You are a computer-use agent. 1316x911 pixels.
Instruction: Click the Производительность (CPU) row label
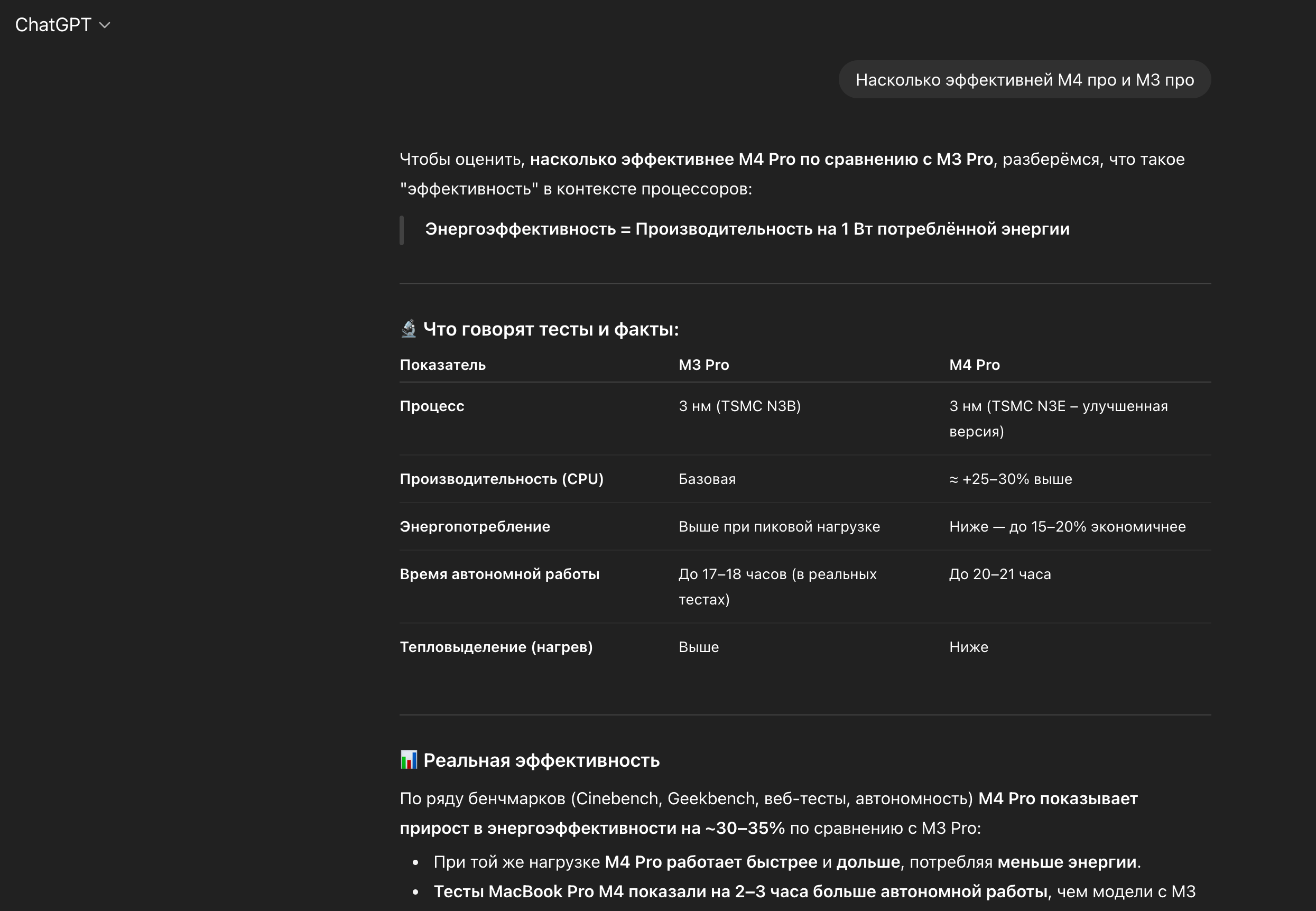tap(501, 479)
